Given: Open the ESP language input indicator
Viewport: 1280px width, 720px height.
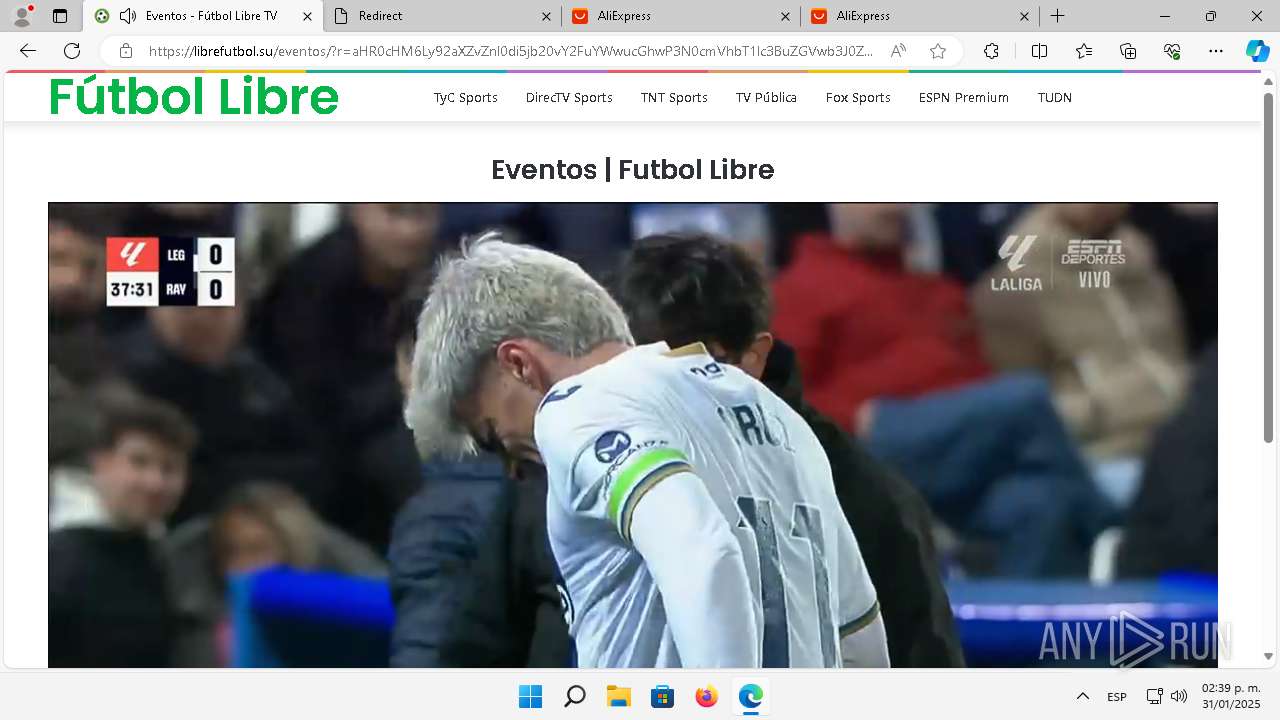Looking at the screenshot, I should (x=1117, y=697).
